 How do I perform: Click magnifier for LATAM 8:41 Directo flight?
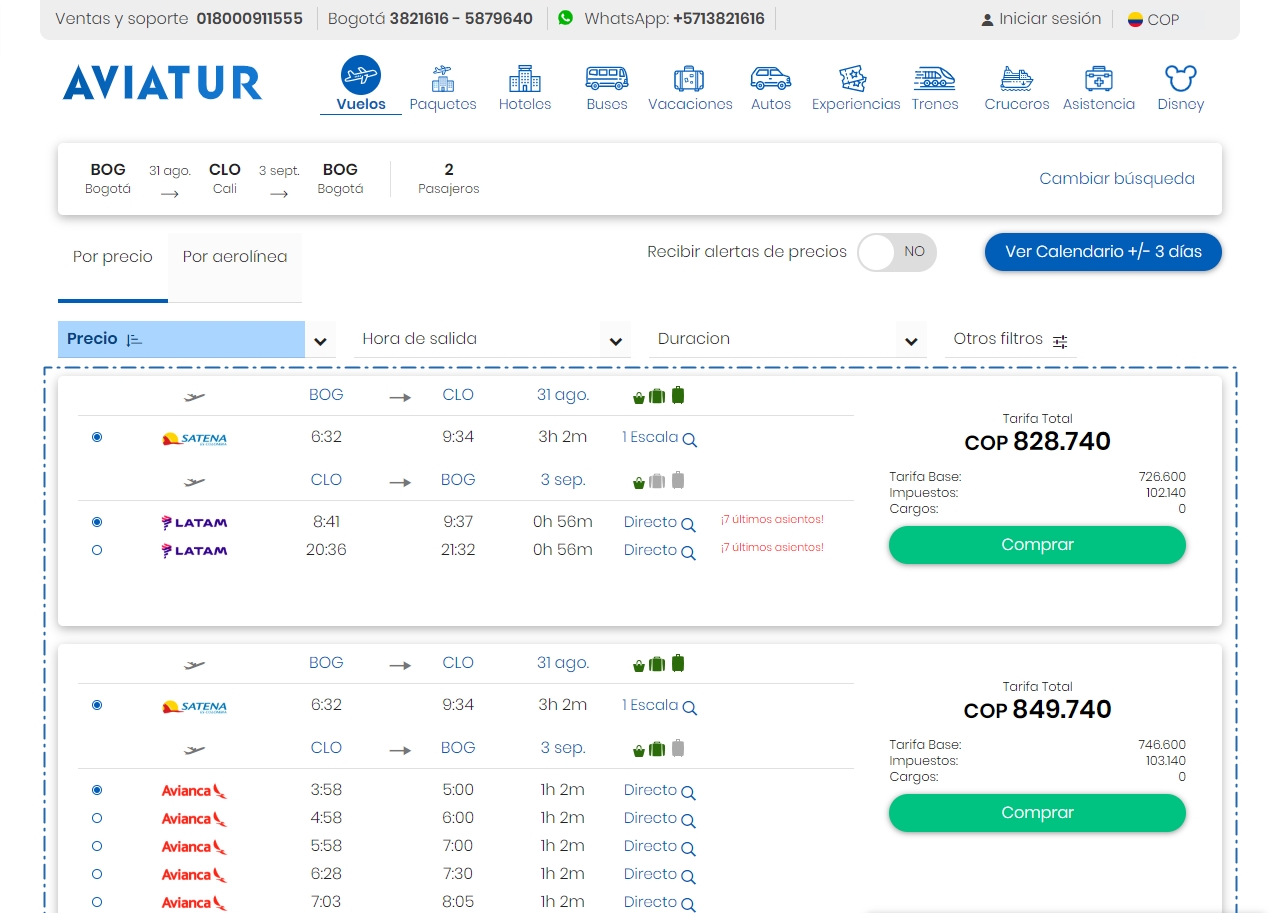tap(688, 524)
